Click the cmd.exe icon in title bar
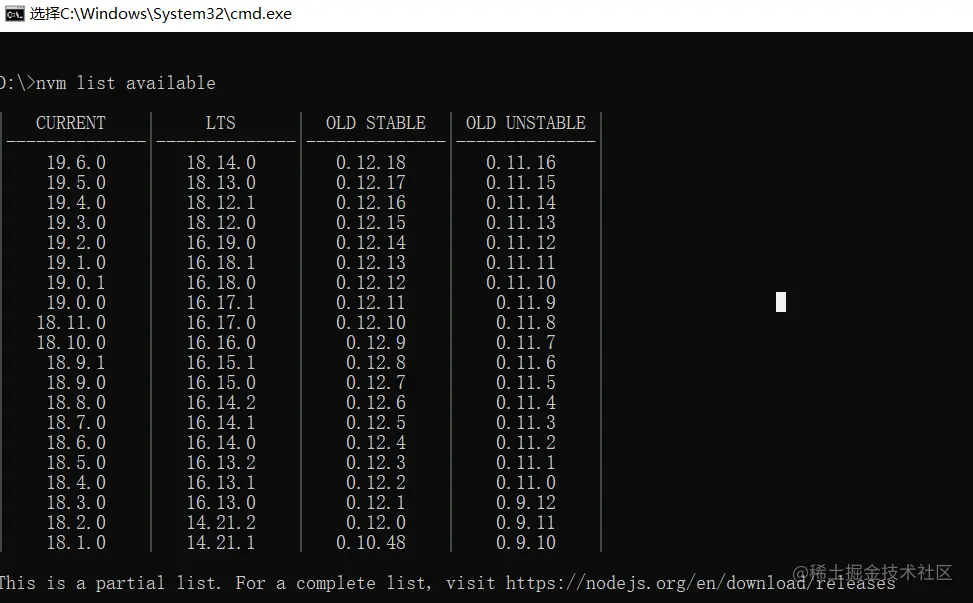 click(14, 14)
